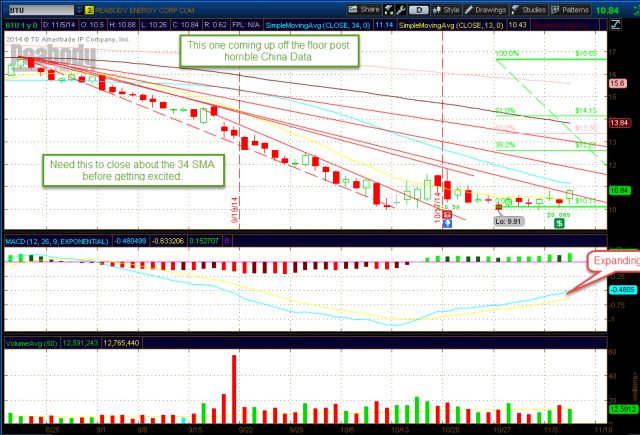Viewport: 640px width, 435px height.
Task: Click the 10.84 last price in the top bar
Action: tap(607, 11)
